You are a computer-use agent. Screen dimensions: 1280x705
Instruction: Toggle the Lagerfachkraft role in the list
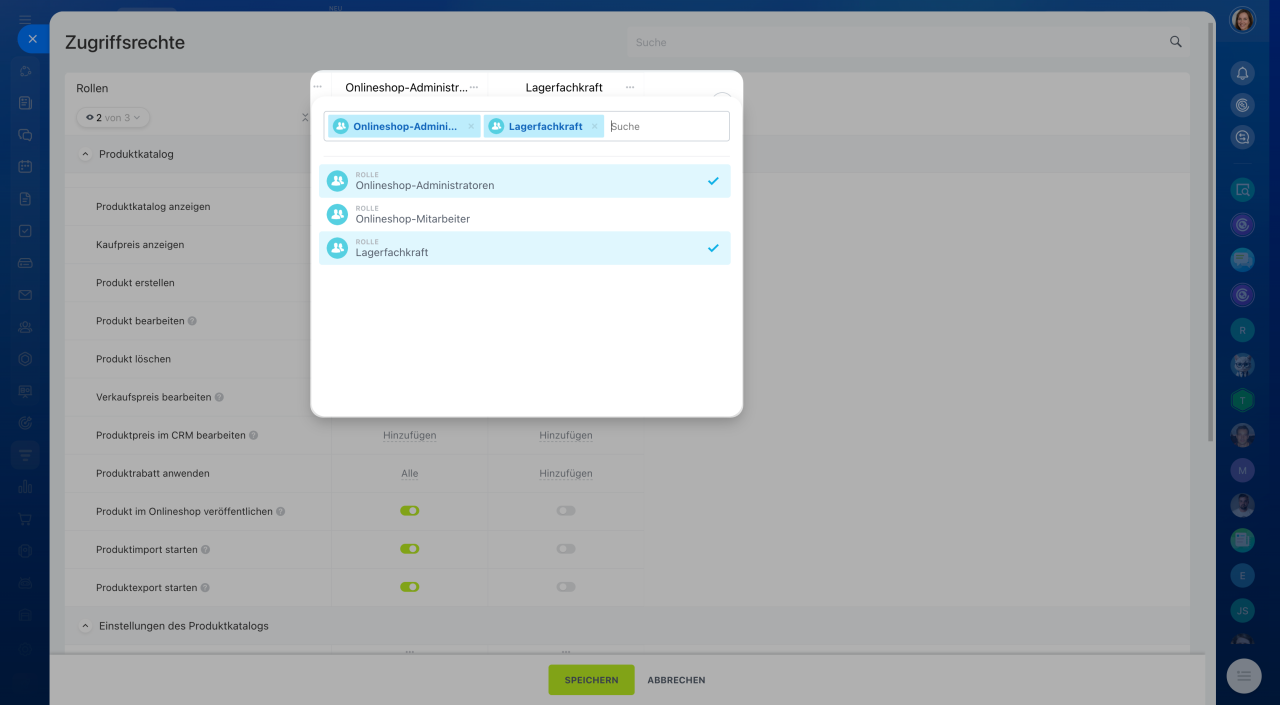click(x=525, y=248)
